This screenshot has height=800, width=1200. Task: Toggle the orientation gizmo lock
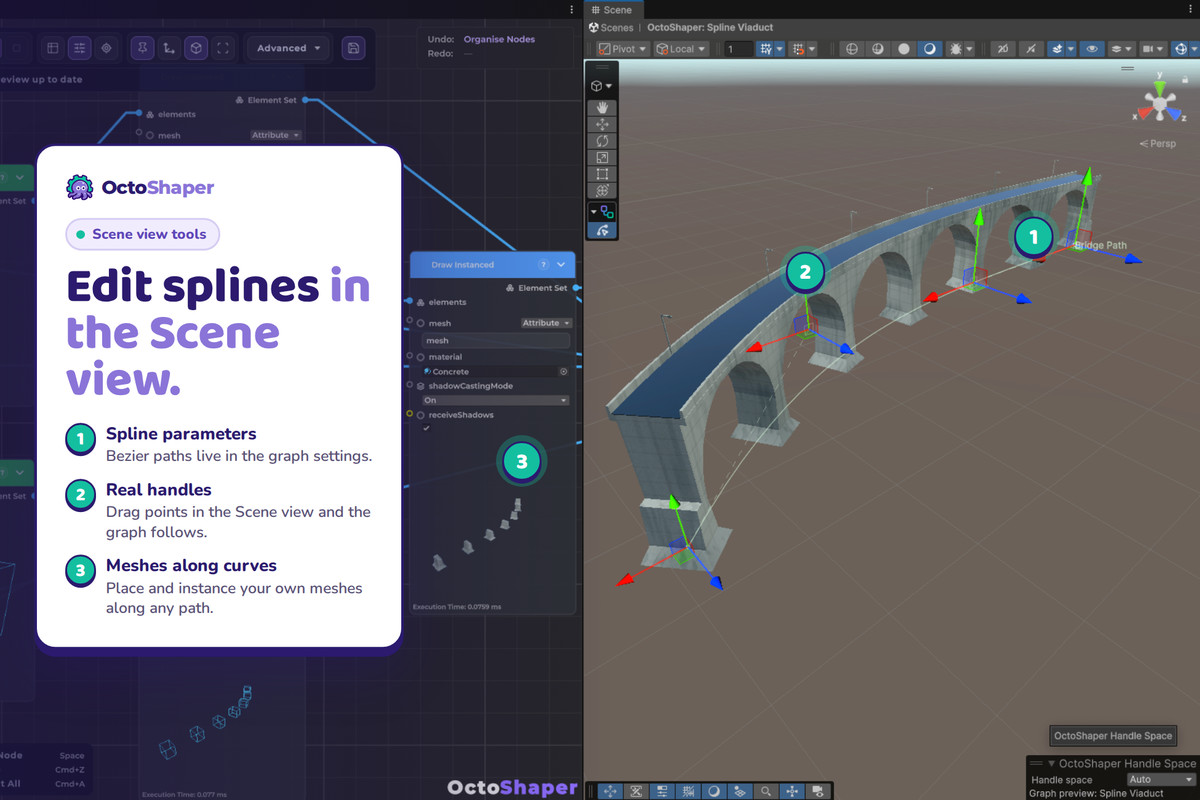point(1185,80)
